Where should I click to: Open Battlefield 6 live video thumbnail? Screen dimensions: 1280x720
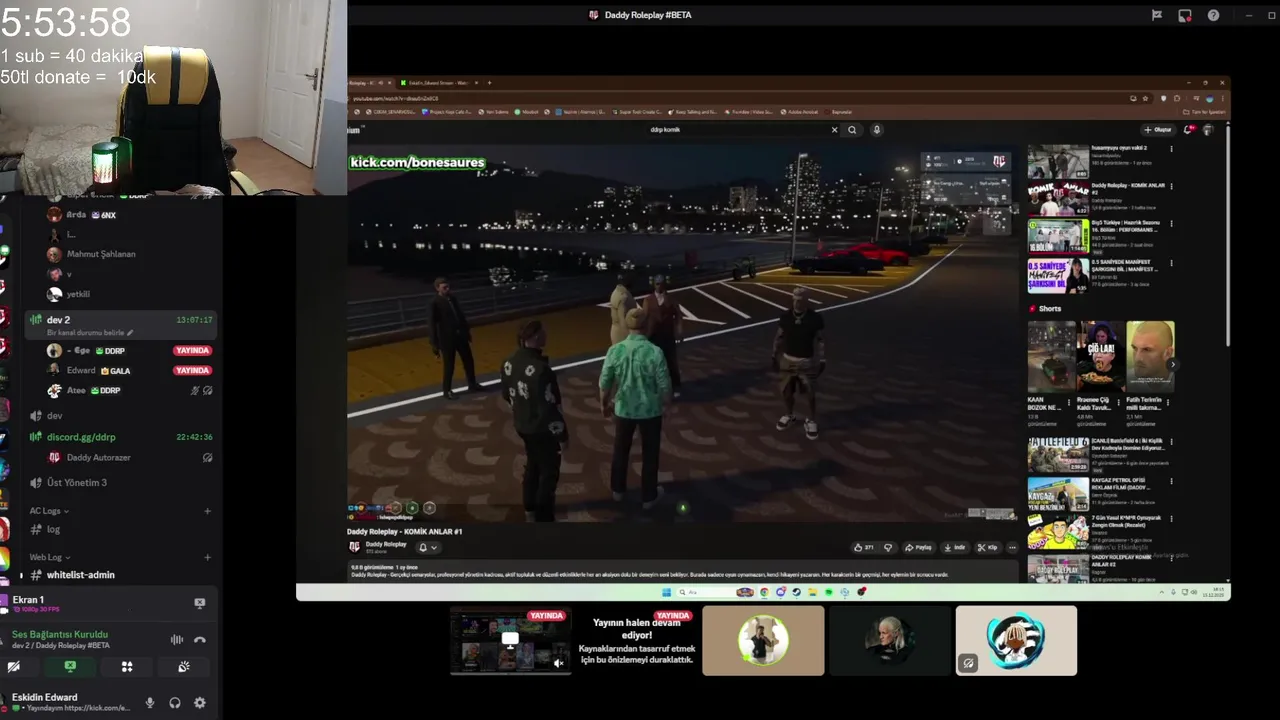tap(1058, 455)
